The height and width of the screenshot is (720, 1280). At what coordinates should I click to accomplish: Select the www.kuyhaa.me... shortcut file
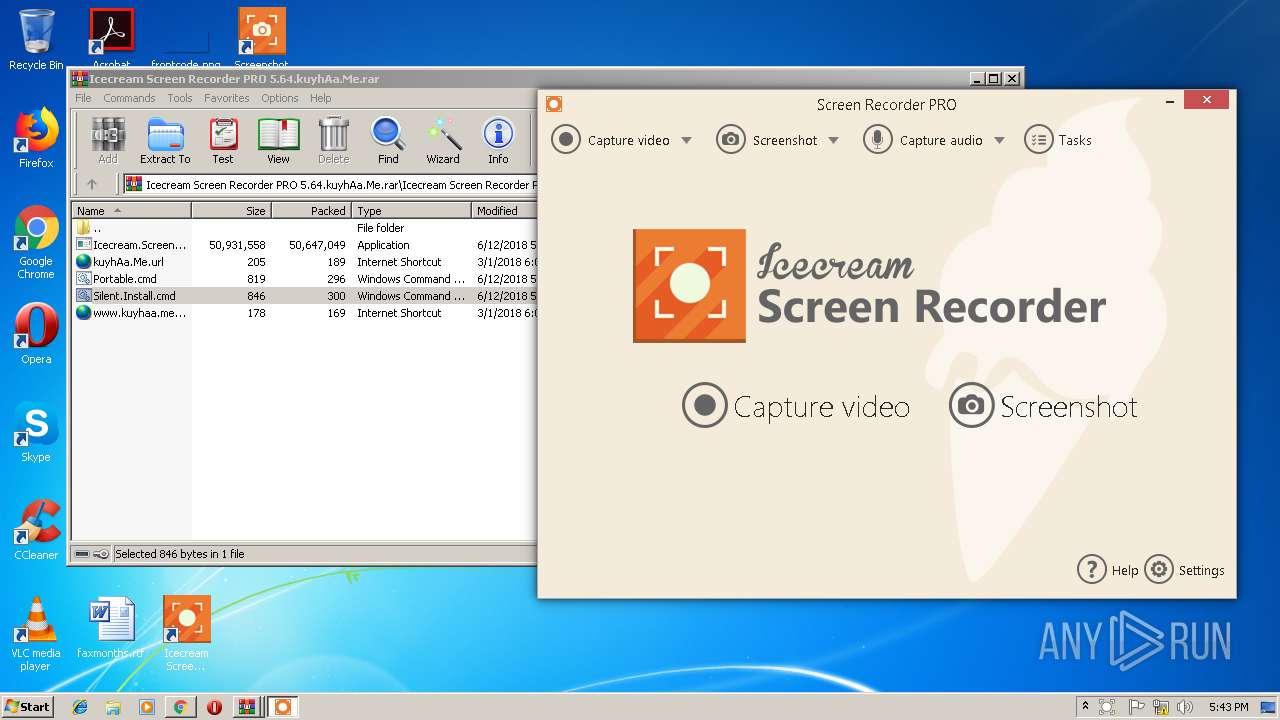305,313
